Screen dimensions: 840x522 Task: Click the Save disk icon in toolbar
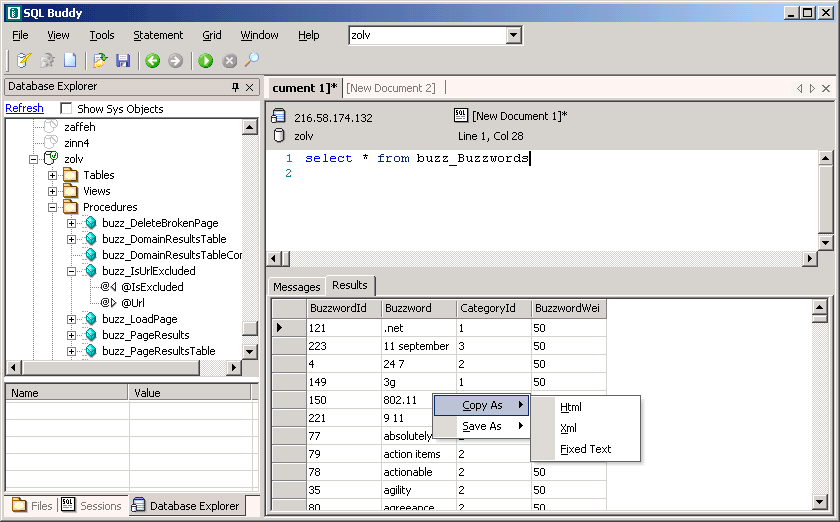point(123,61)
